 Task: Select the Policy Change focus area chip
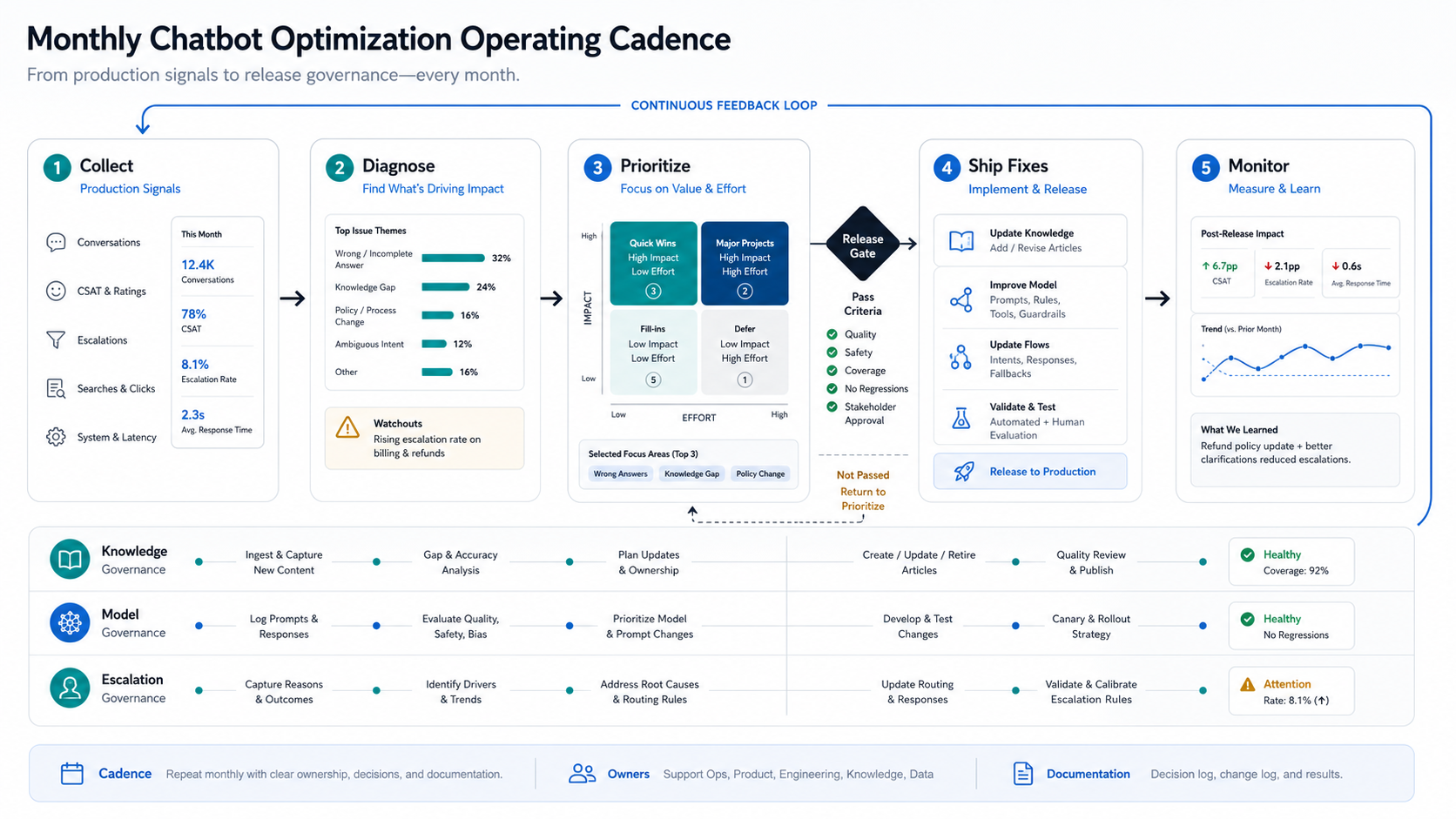coord(760,474)
